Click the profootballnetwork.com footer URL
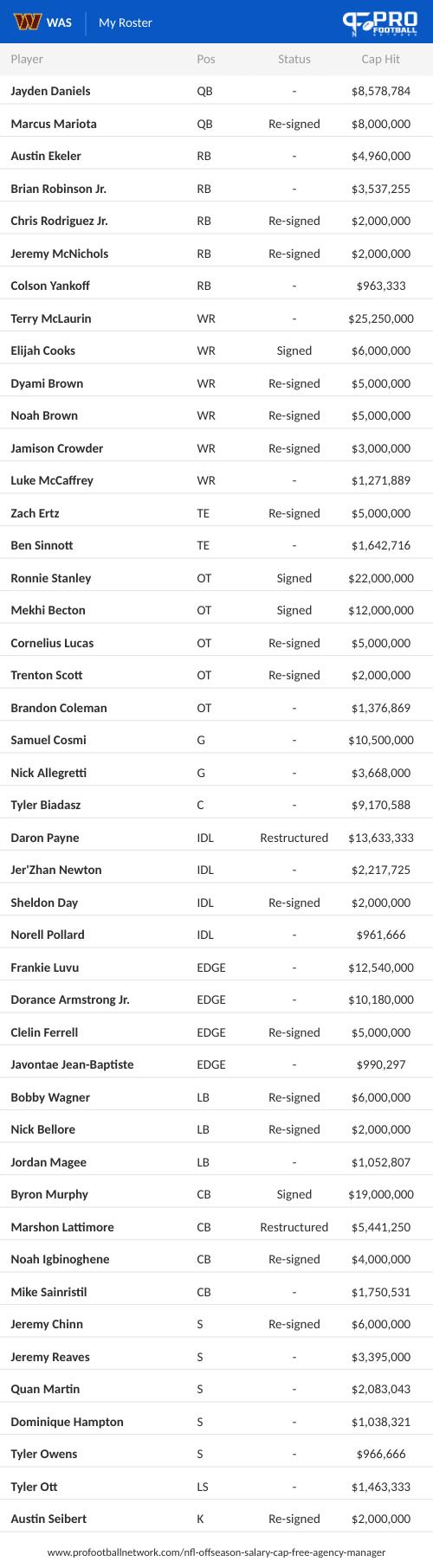 coord(216,1552)
